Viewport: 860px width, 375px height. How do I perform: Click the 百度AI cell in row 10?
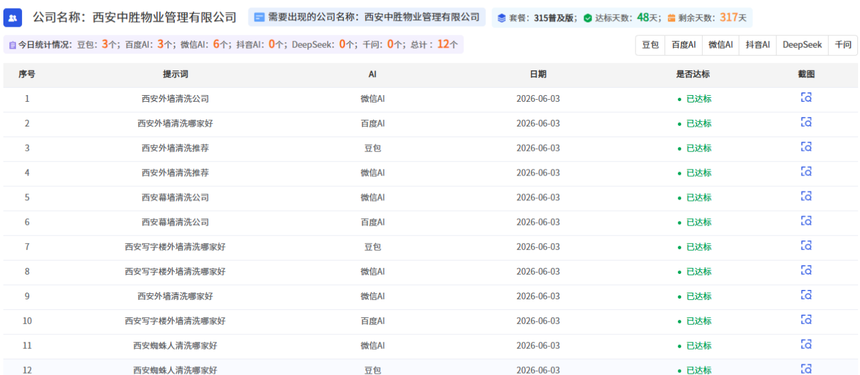[x=372, y=321]
